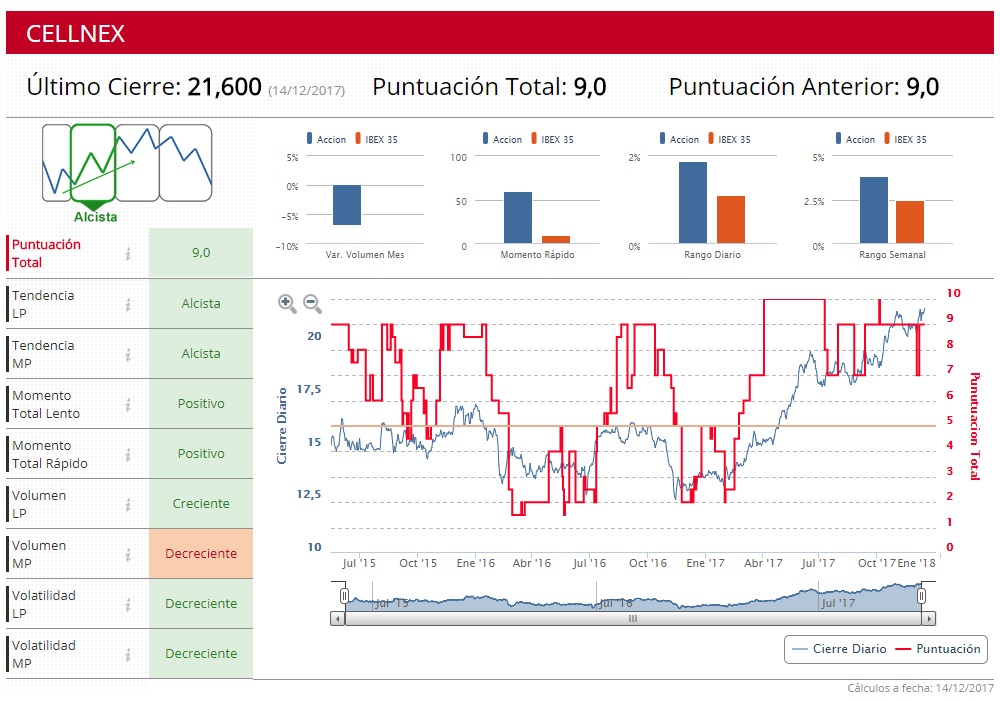1000x701 pixels.
Task: Click the Puntuación Anterior 9,0 header value
Action: [x=922, y=87]
